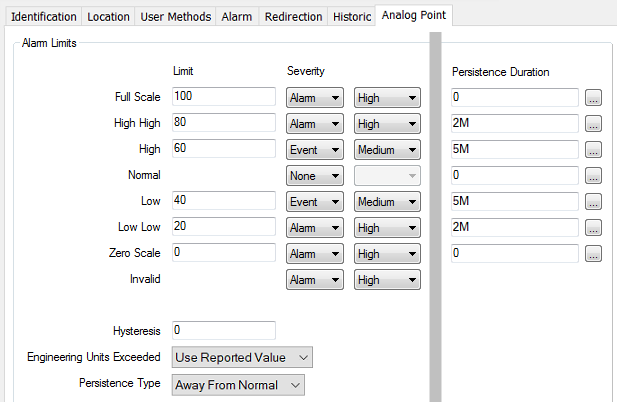Open ellipsis button for Zero Scale persistence

pyautogui.click(x=593, y=254)
